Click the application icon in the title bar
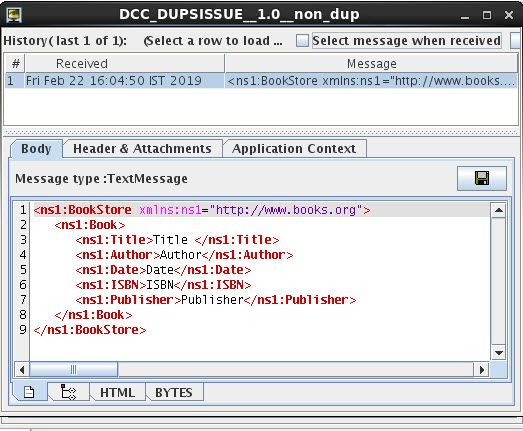523x431 pixels. point(14,15)
